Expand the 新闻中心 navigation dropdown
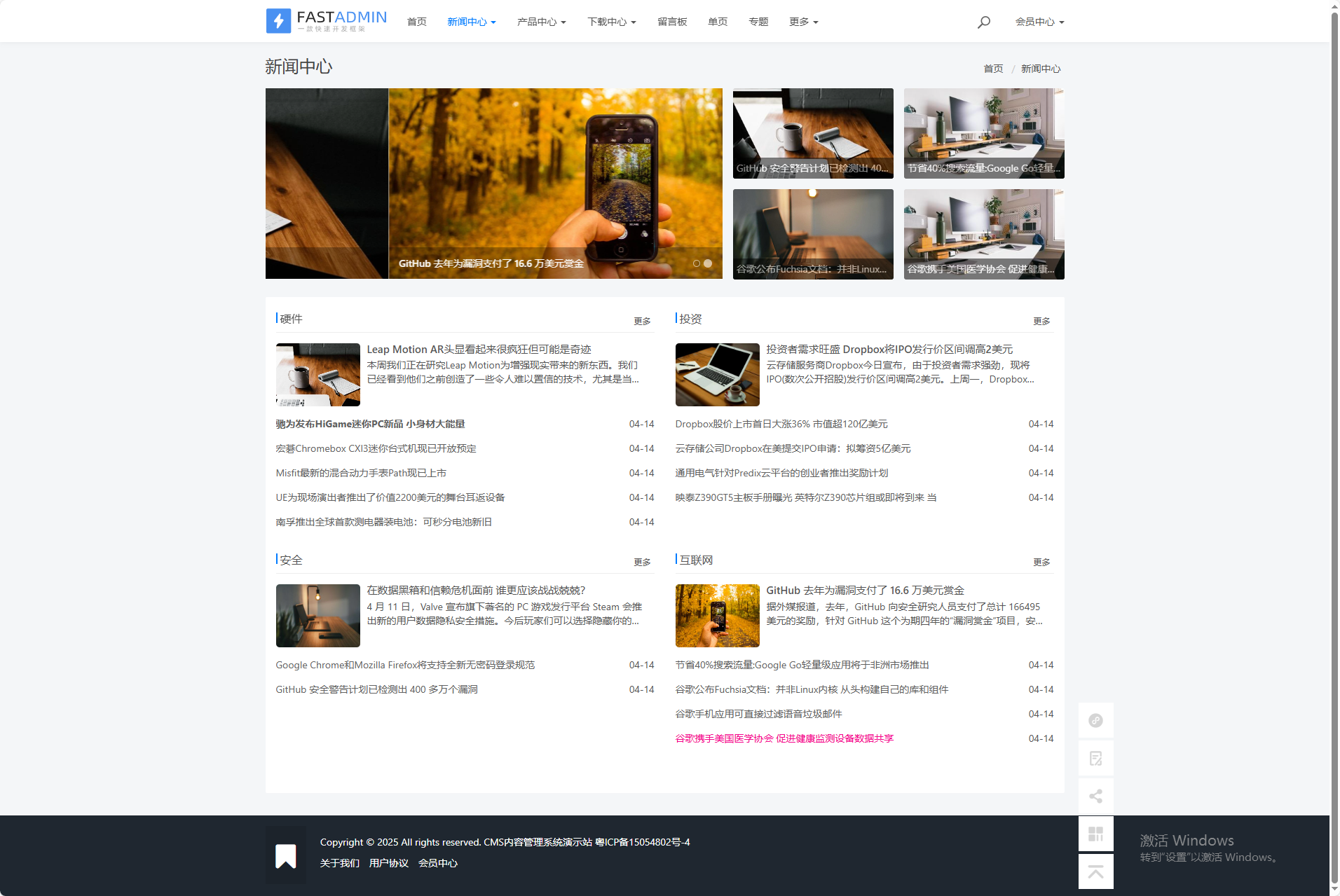Screen dimensions: 1340x896 [x=471, y=22]
